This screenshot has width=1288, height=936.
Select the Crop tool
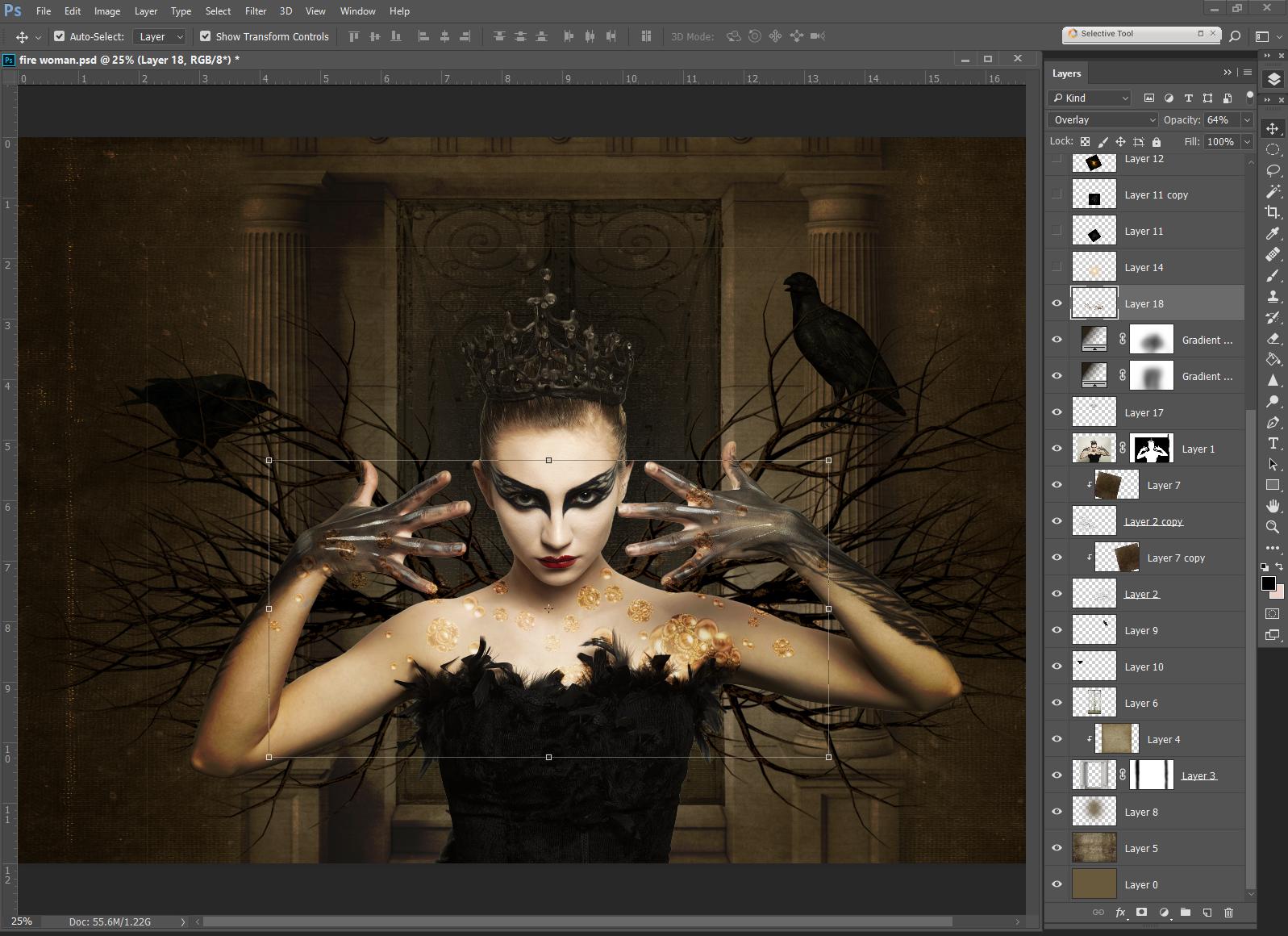coord(1273,212)
